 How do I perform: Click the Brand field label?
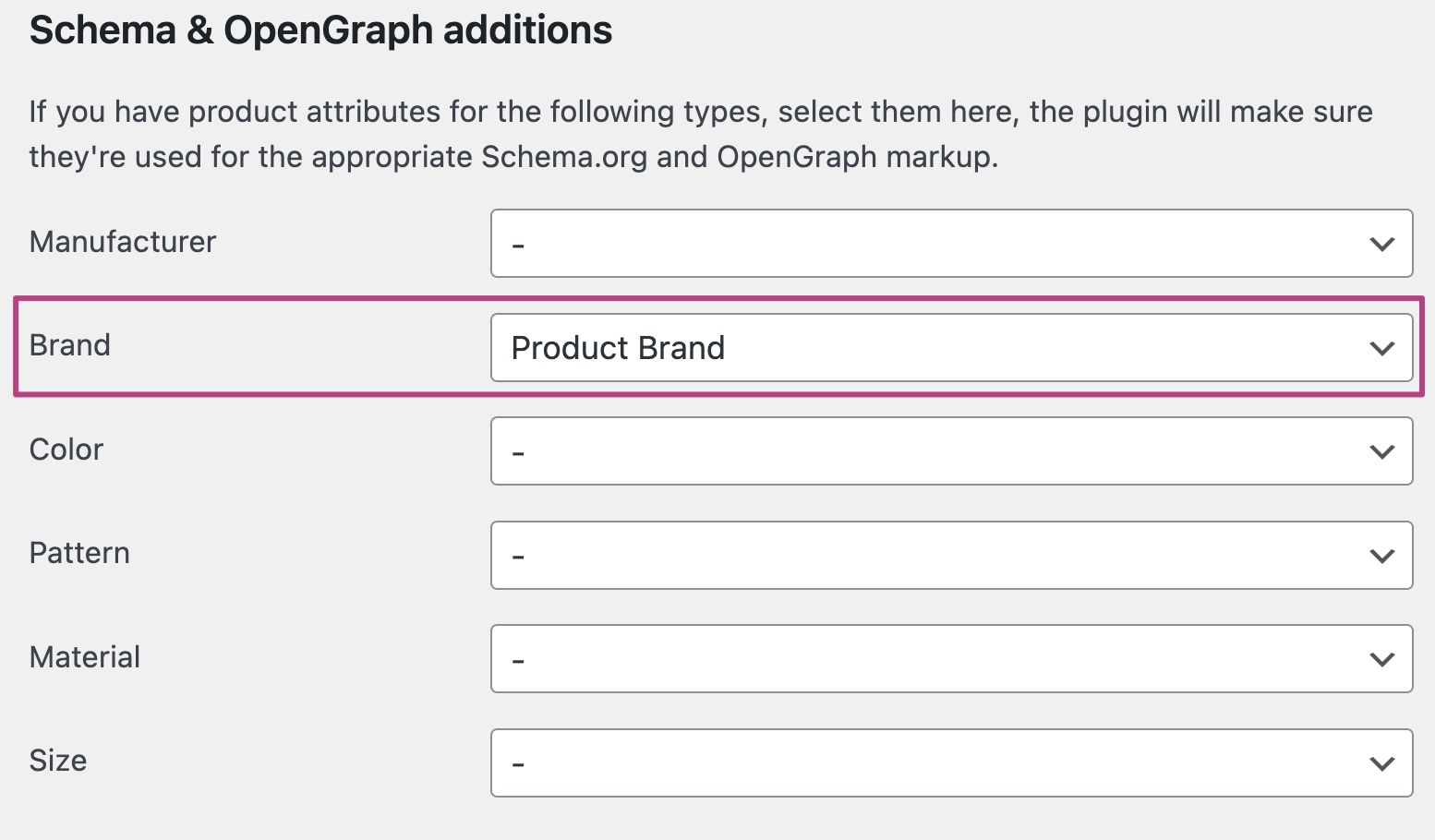[70, 345]
